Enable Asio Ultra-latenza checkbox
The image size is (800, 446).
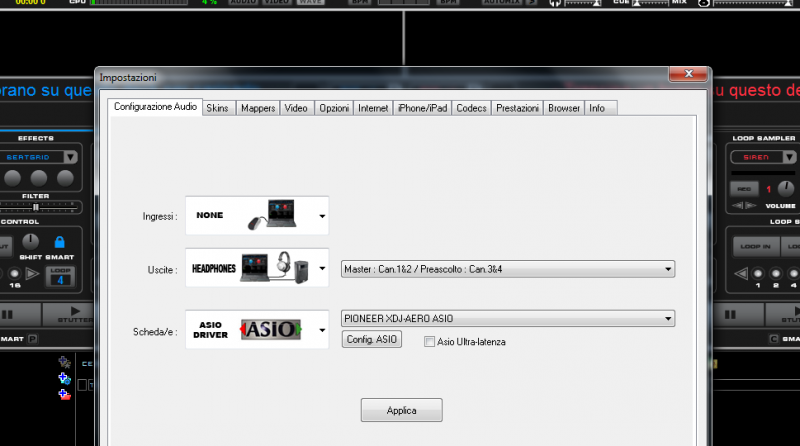click(x=430, y=342)
